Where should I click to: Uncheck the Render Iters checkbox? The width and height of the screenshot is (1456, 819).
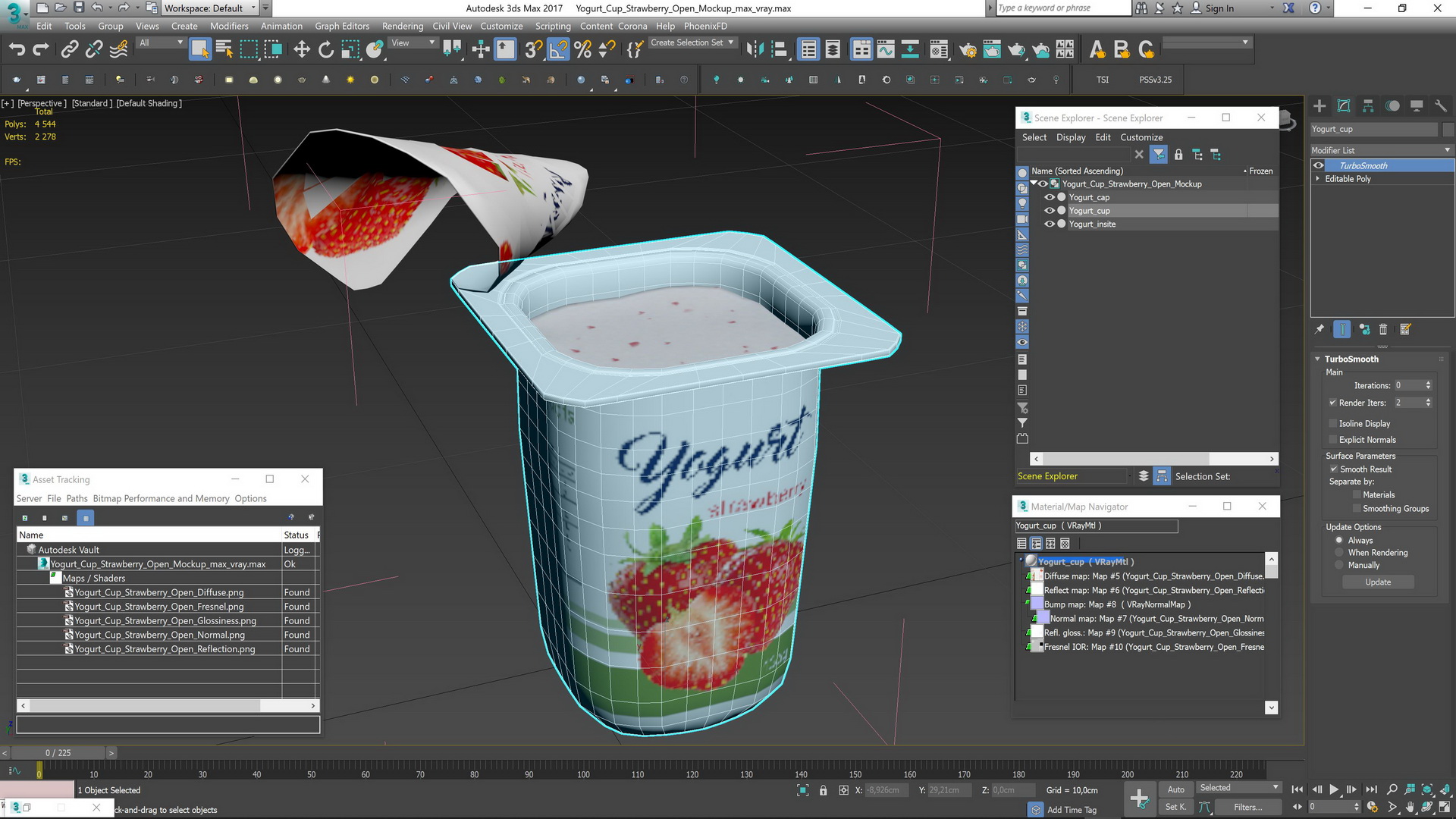pyautogui.click(x=1333, y=403)
